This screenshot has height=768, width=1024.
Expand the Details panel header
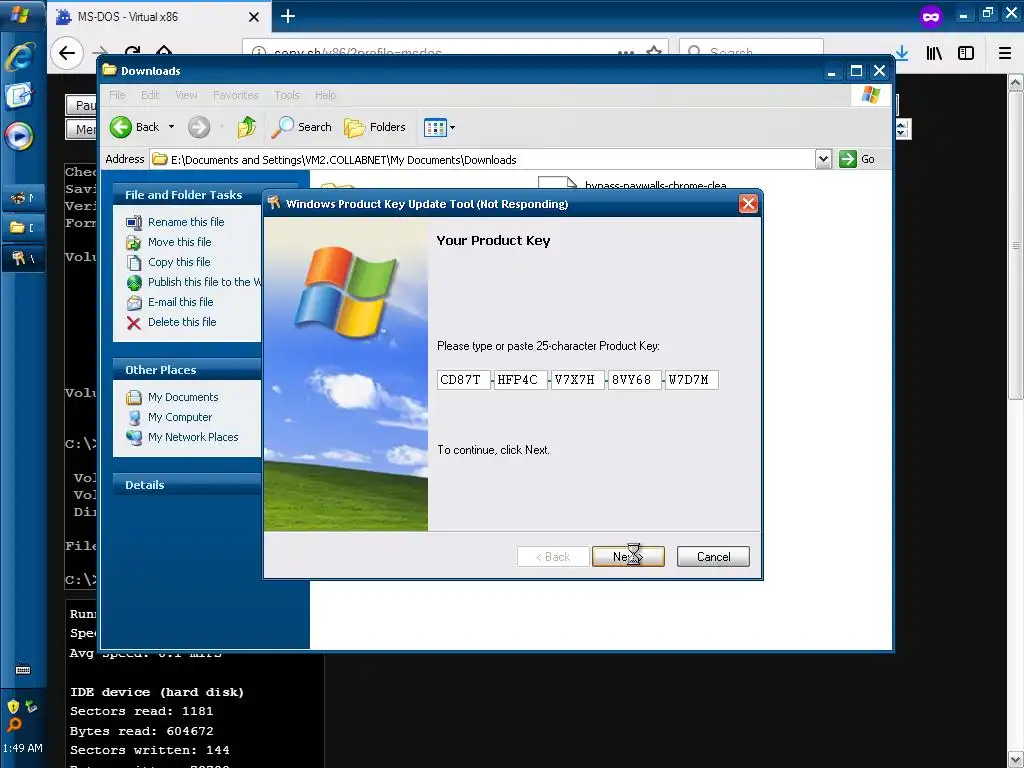187,485
